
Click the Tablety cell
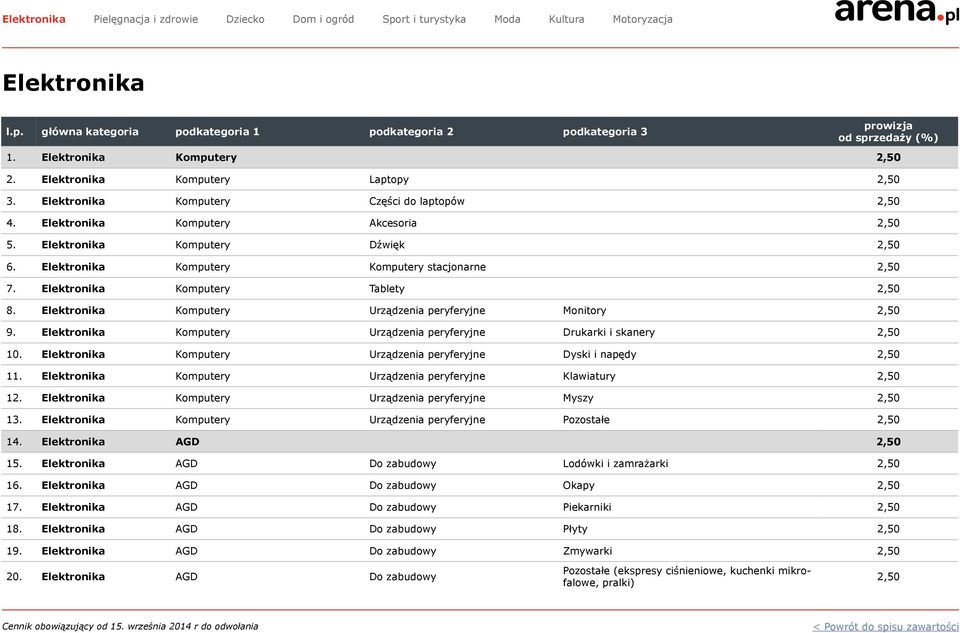(387, 289)
